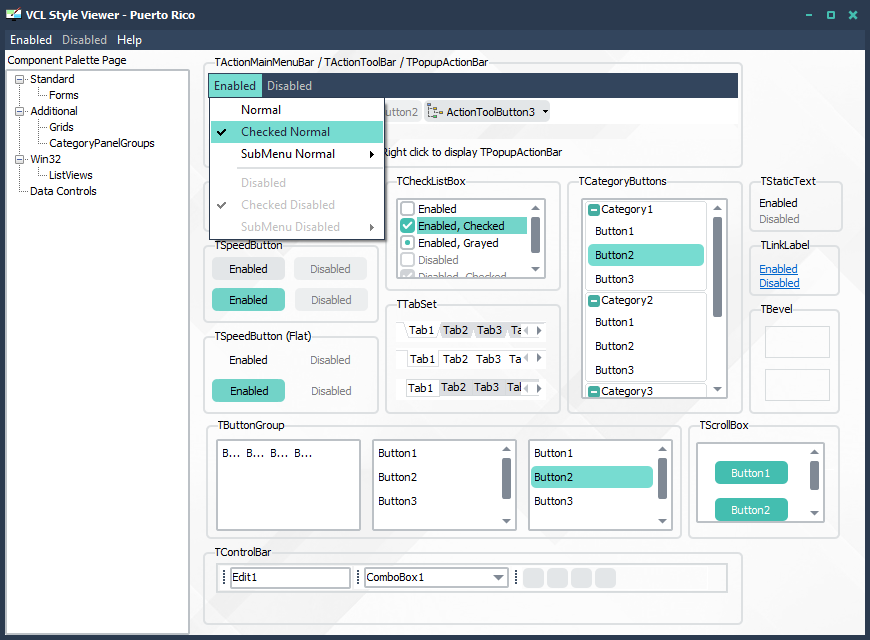Select Tab1 in the bottom TTabSet row
This screenshot has width=870, height=640.
click(420, 388)
